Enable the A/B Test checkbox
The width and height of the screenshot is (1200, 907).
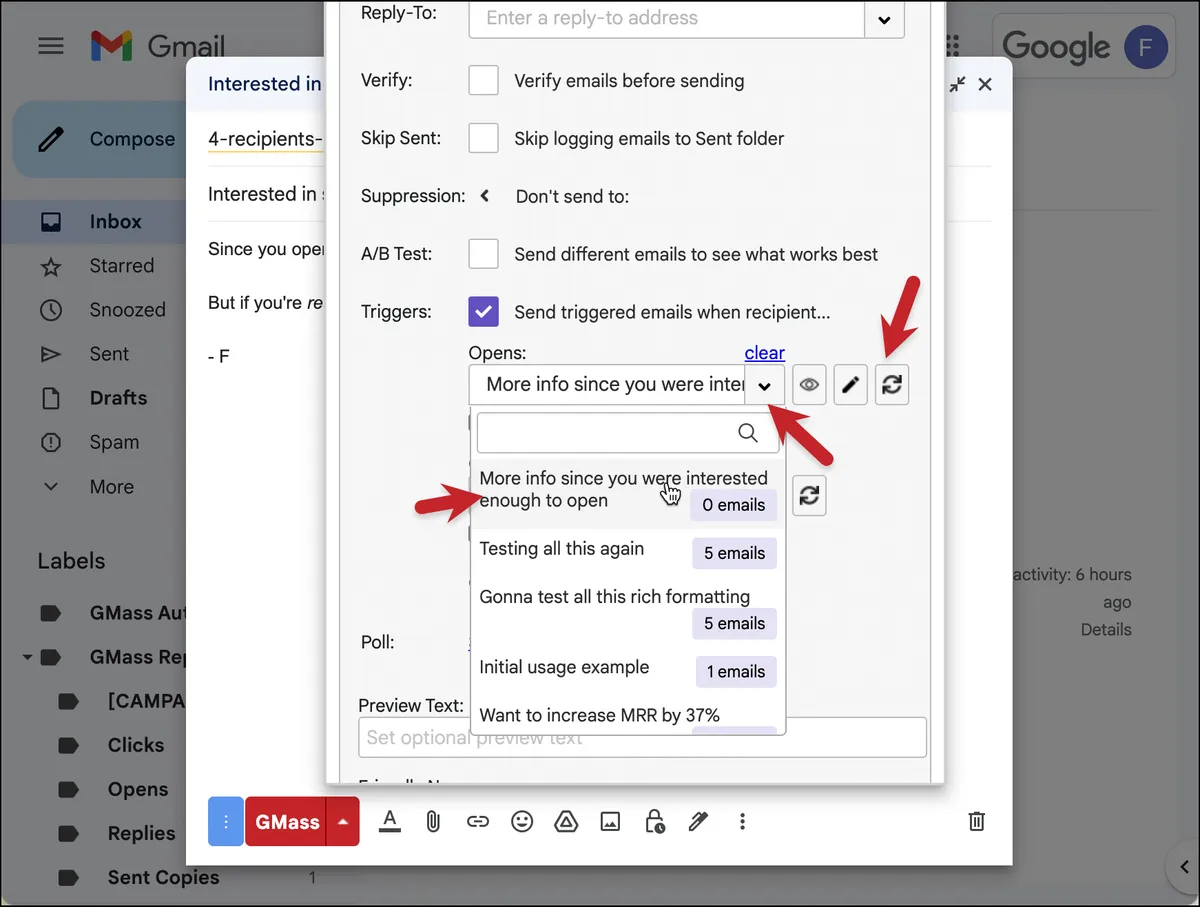click(x=484, y=254)
